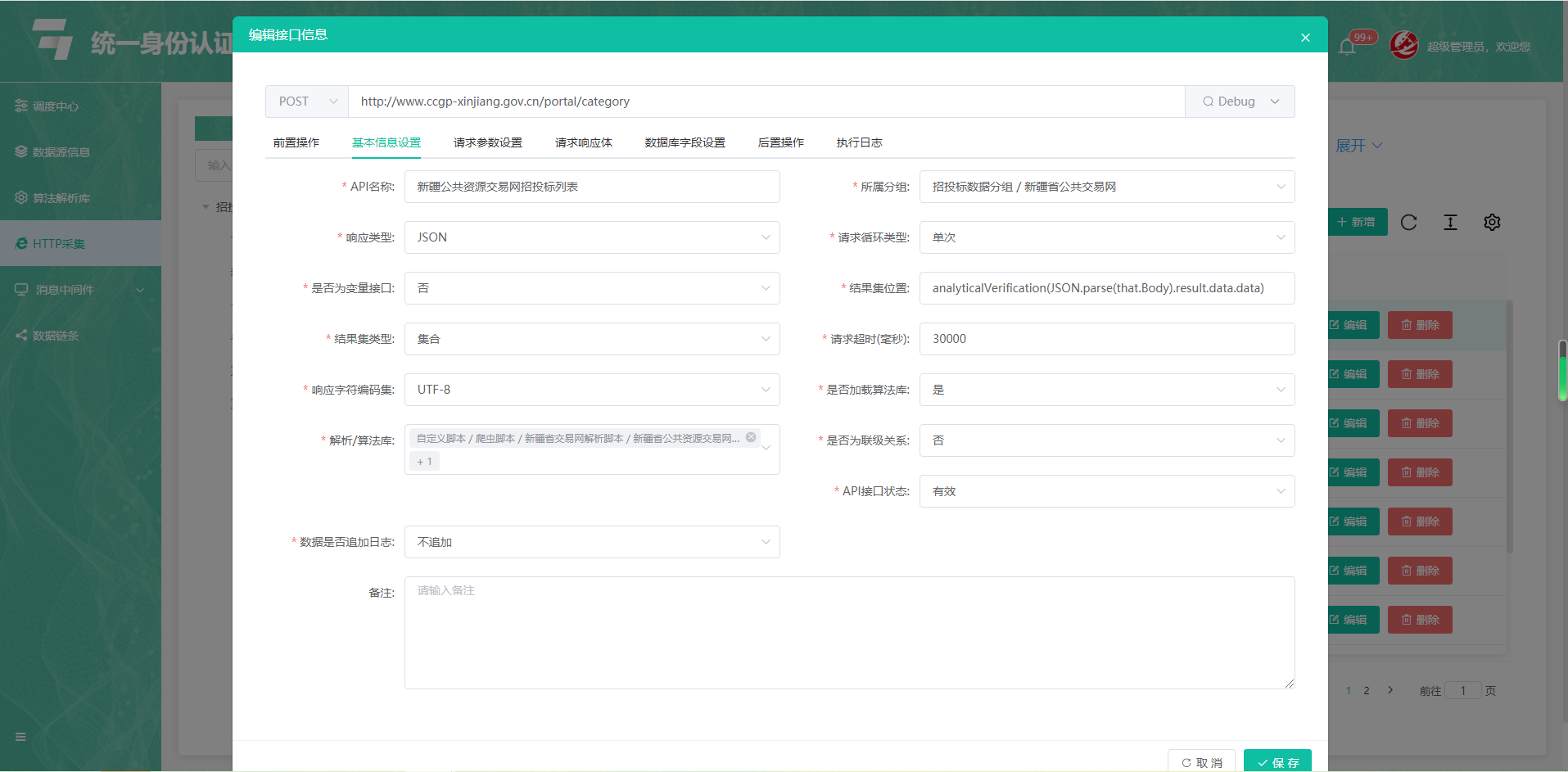Viewport: 1568px width, 772px height.
Task: Switch to the 请求参数设置 tab
Action: coord(488,142)
